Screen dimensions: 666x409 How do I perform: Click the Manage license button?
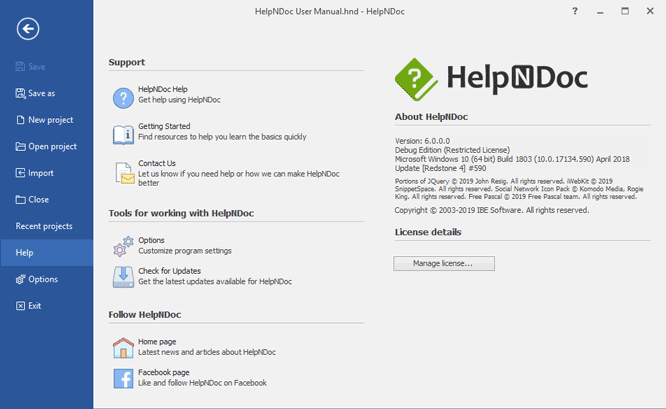444,263
